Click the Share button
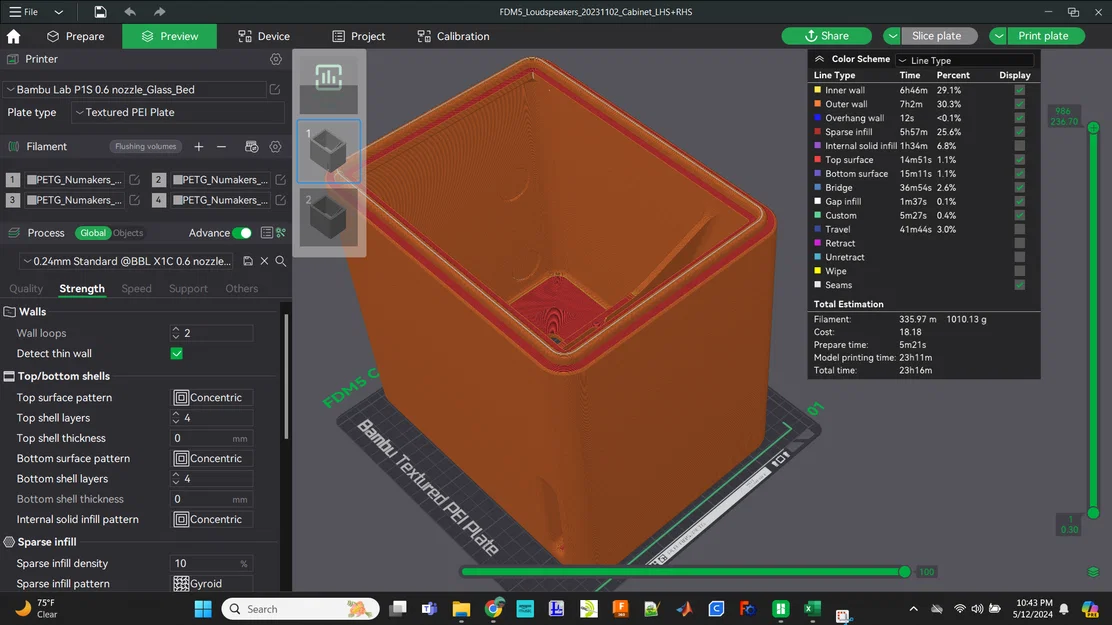This screenshot has width=1112, height=625. pyautogui.click(x=827, y=35)
